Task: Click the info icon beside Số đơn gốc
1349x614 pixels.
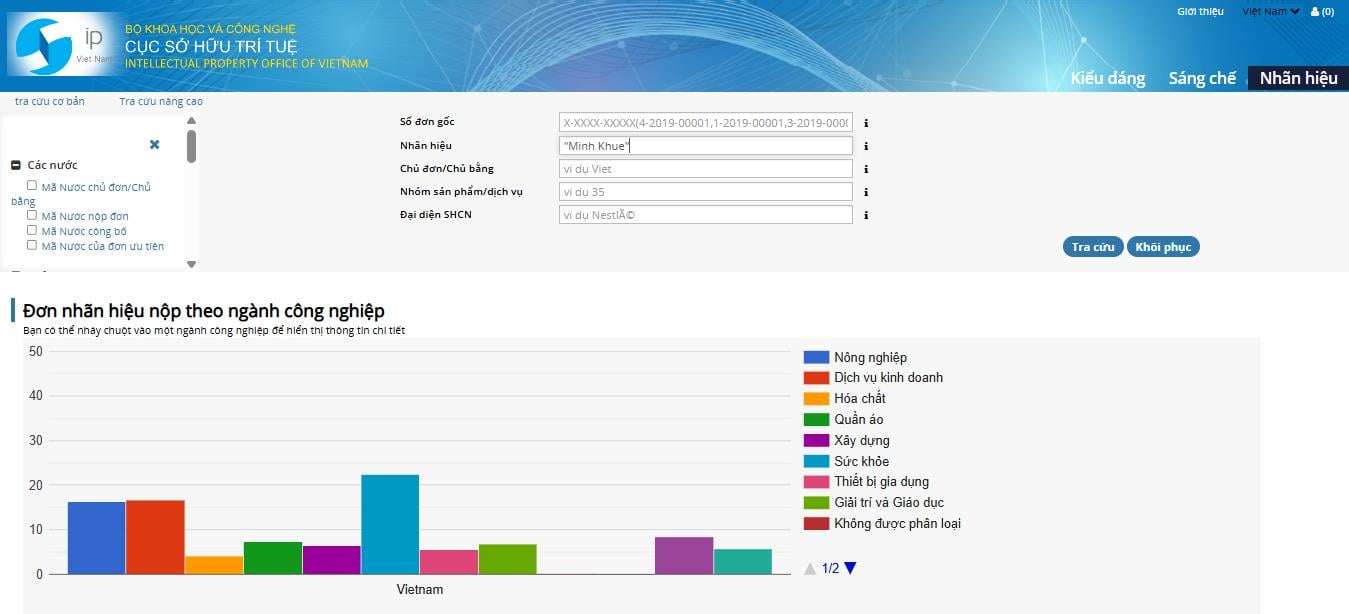Action: [866, 122]
